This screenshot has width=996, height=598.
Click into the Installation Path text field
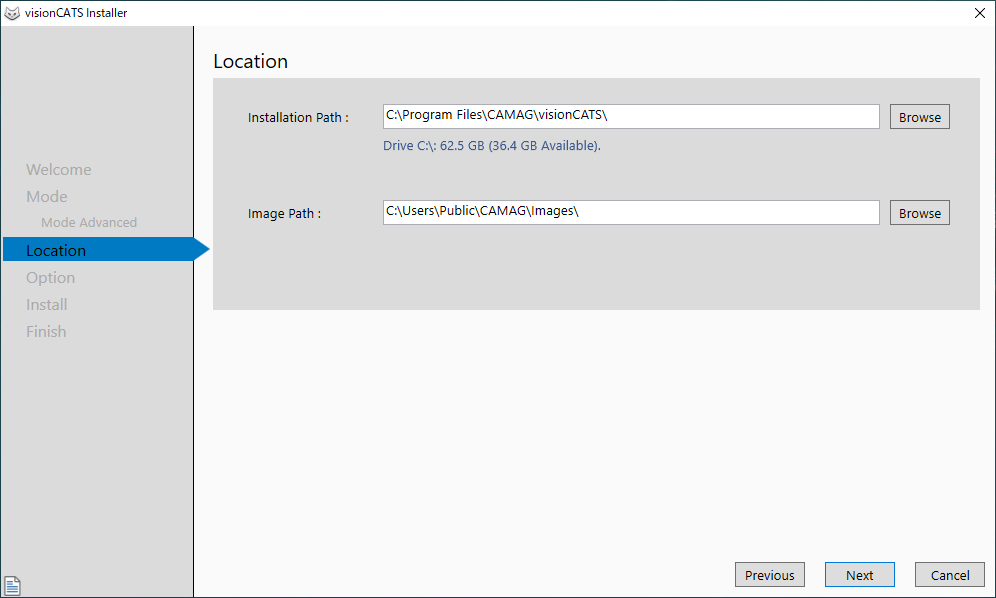coord(630,116)
